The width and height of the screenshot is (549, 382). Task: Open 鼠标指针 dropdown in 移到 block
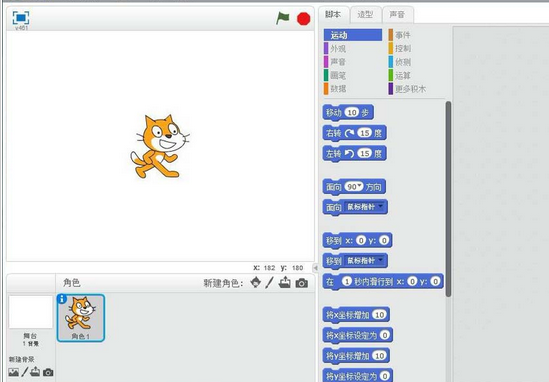coord(381,261)
